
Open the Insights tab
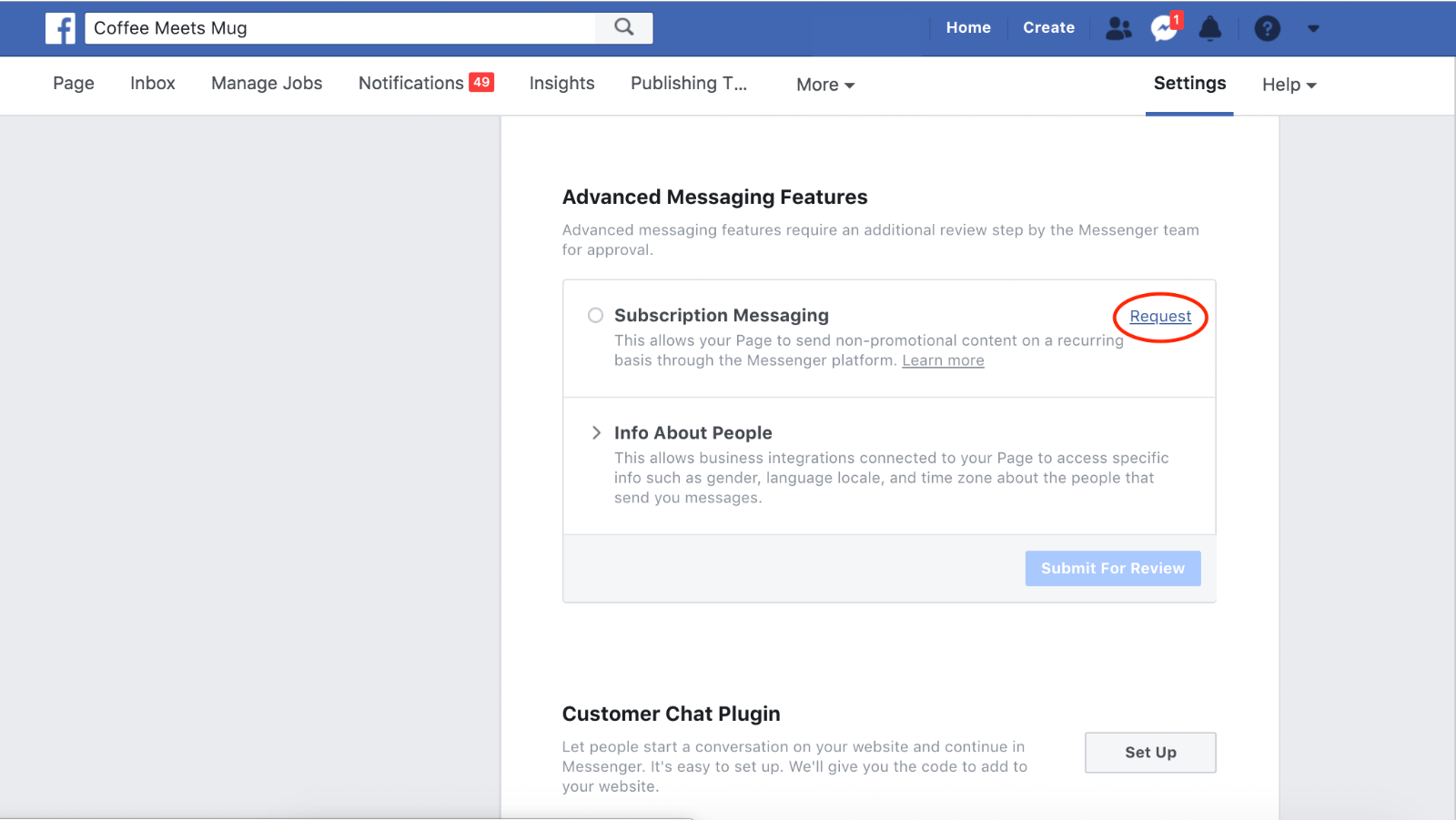(x=561, y=83)
